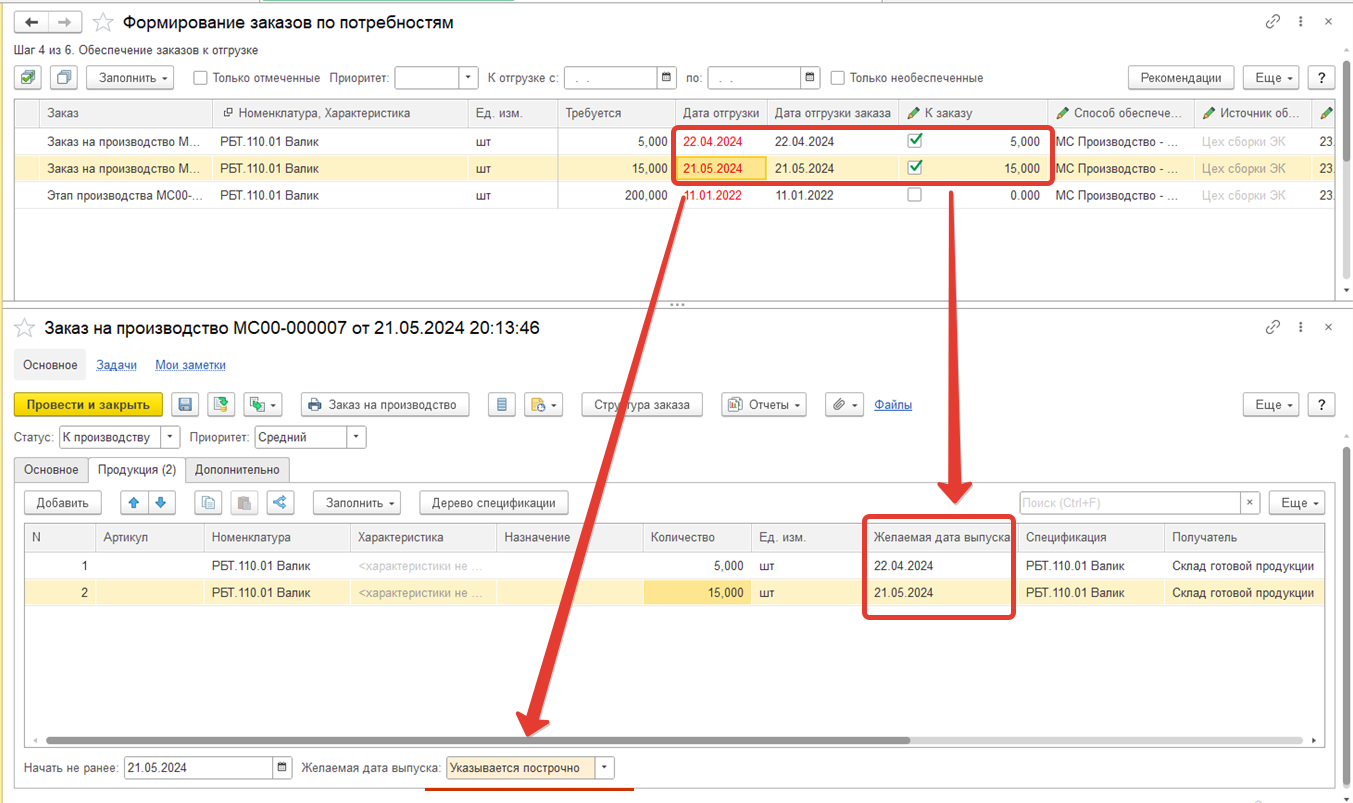
Task: Go back with the left arrow button
Action: coord(31,22)
